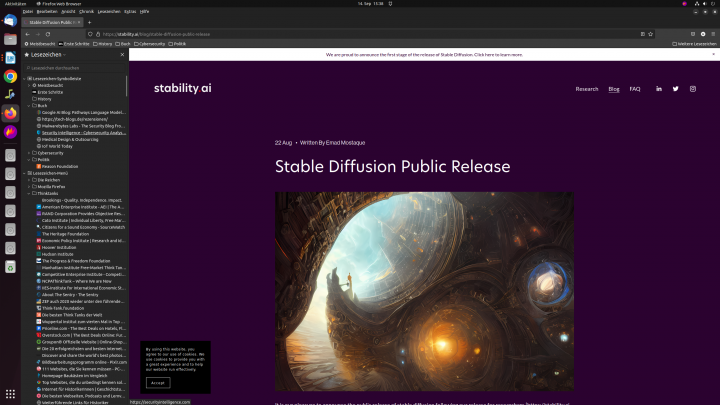Dismiss the white announcement banner
720x405 pixels.
click(714, 54)
